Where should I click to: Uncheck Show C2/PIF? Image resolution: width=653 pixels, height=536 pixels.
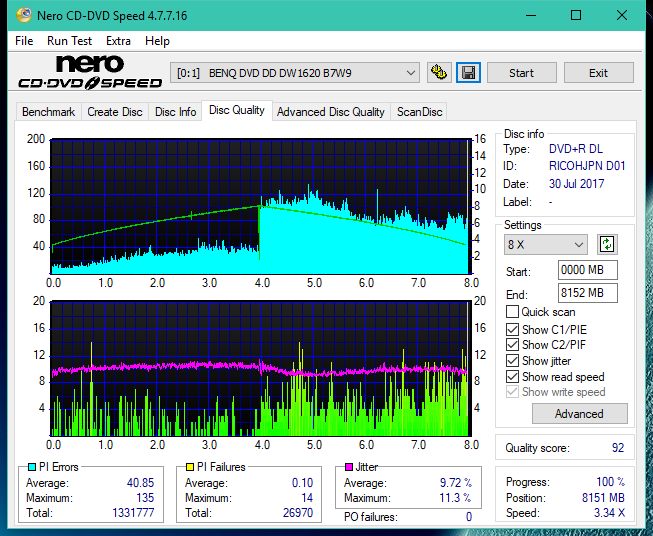point(512,345)
